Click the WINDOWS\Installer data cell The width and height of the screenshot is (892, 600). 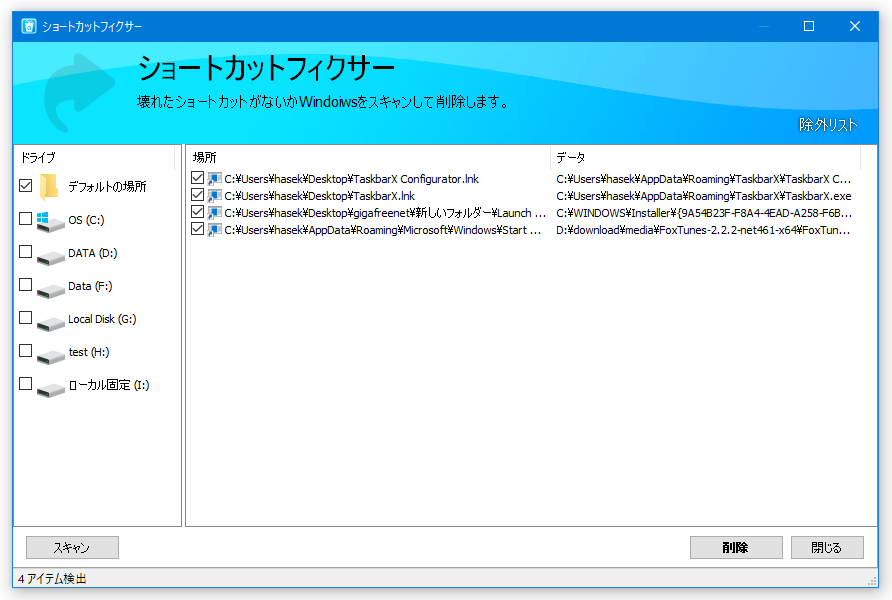click(704, 213)
